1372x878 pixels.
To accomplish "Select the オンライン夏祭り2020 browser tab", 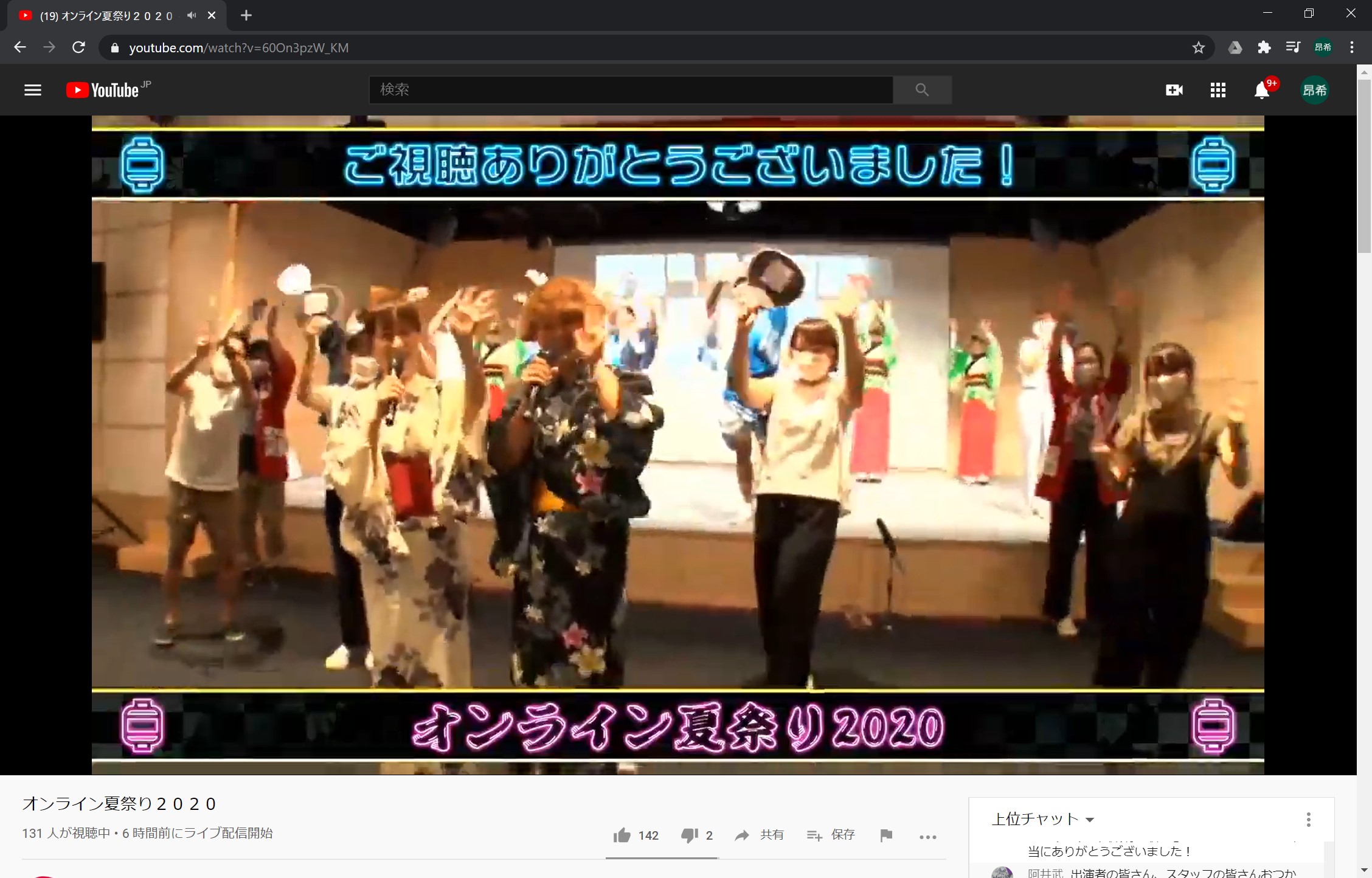I will click(106, 16).
